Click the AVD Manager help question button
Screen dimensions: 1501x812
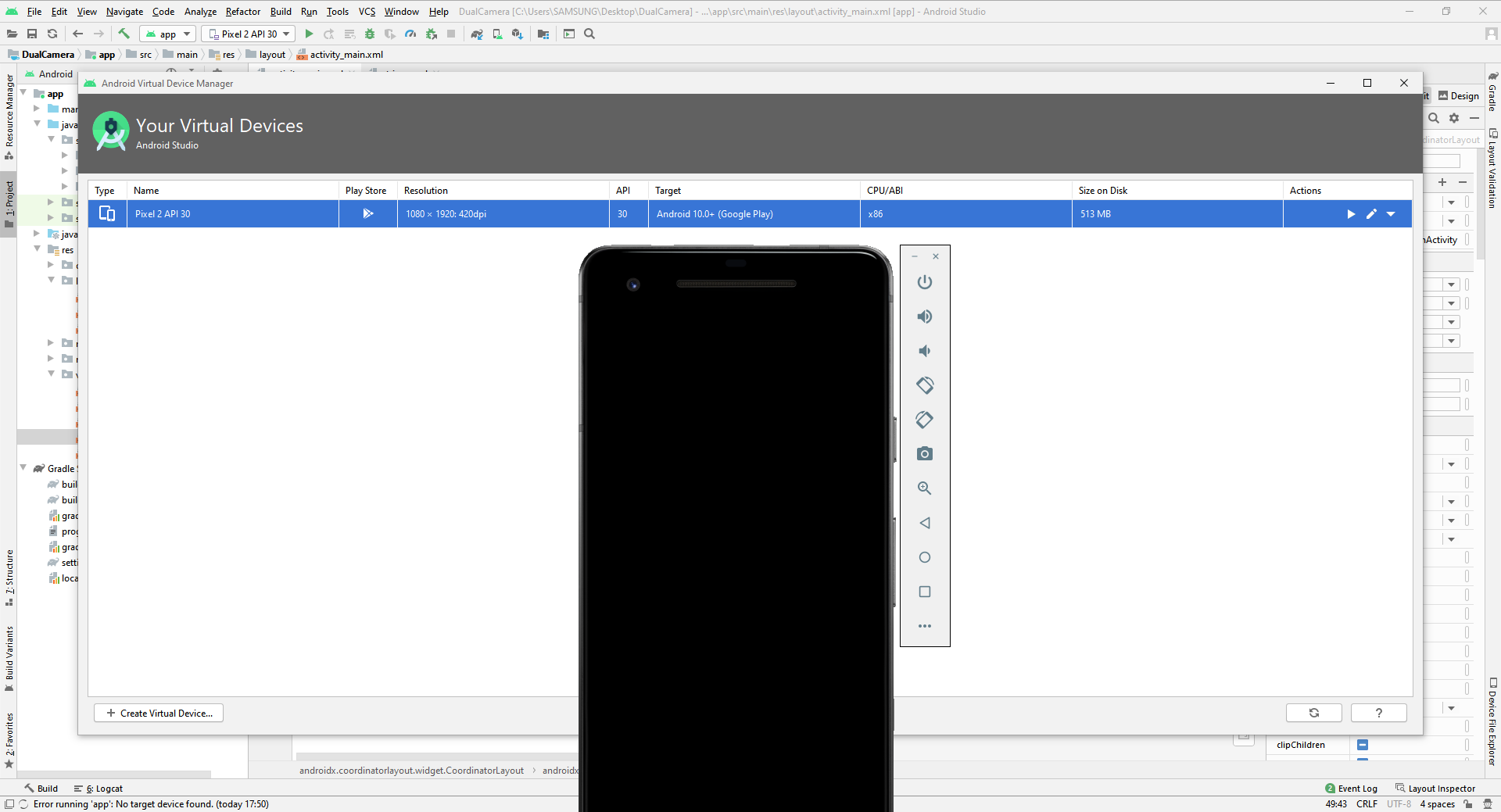coord(1379,713)
